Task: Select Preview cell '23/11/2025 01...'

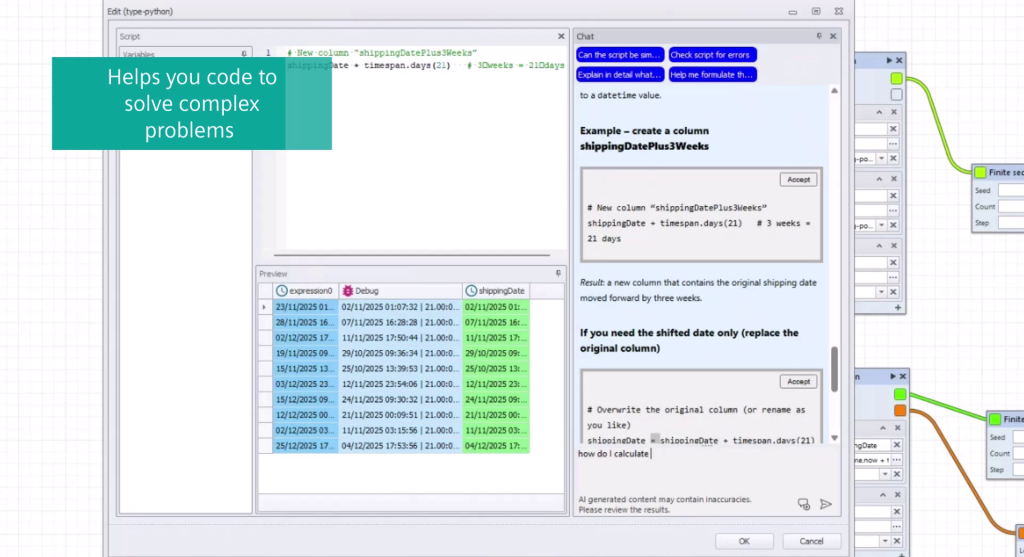Action: 305,307
